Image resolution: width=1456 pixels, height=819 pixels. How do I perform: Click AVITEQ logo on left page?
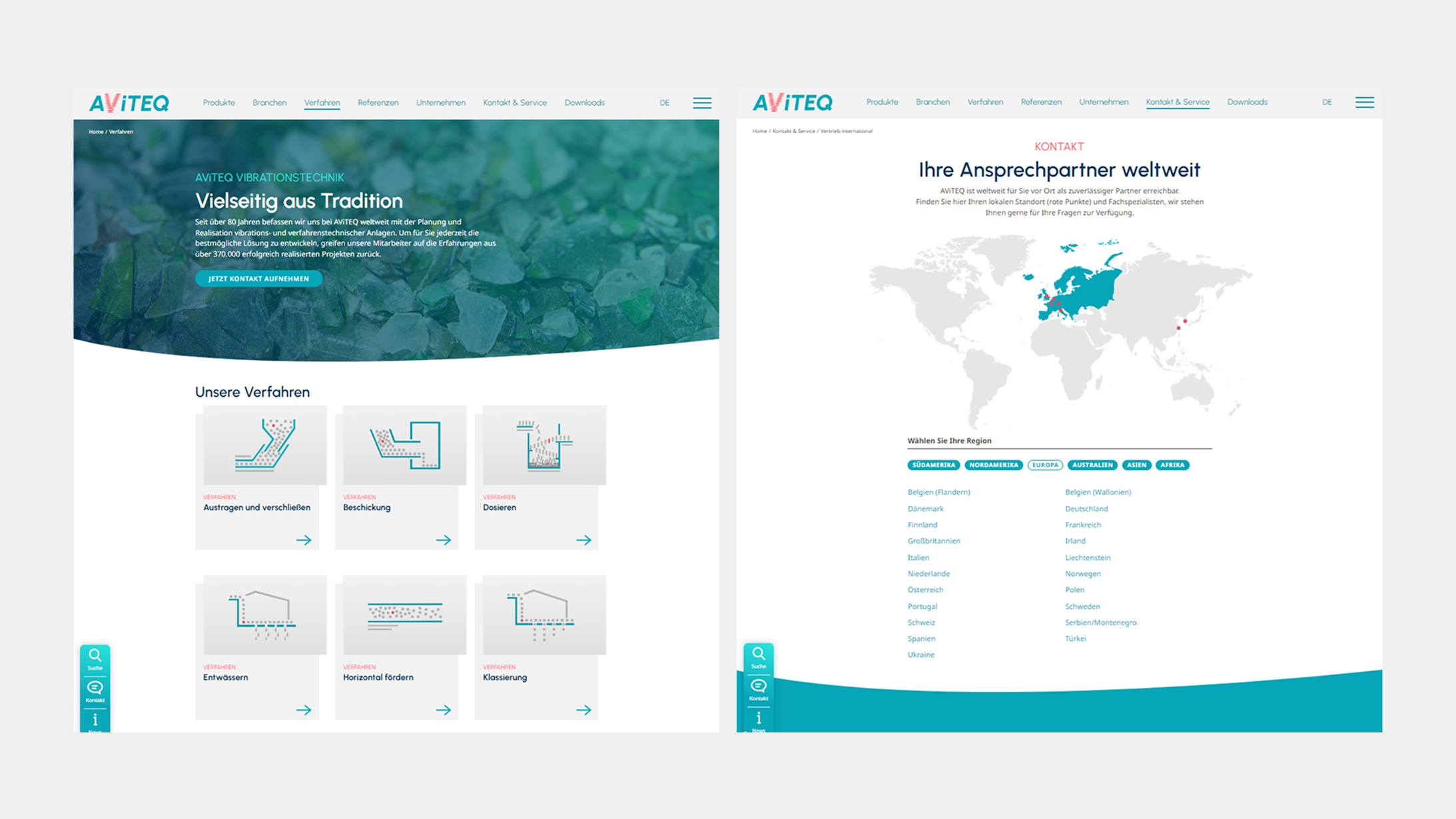click(129, 103)
